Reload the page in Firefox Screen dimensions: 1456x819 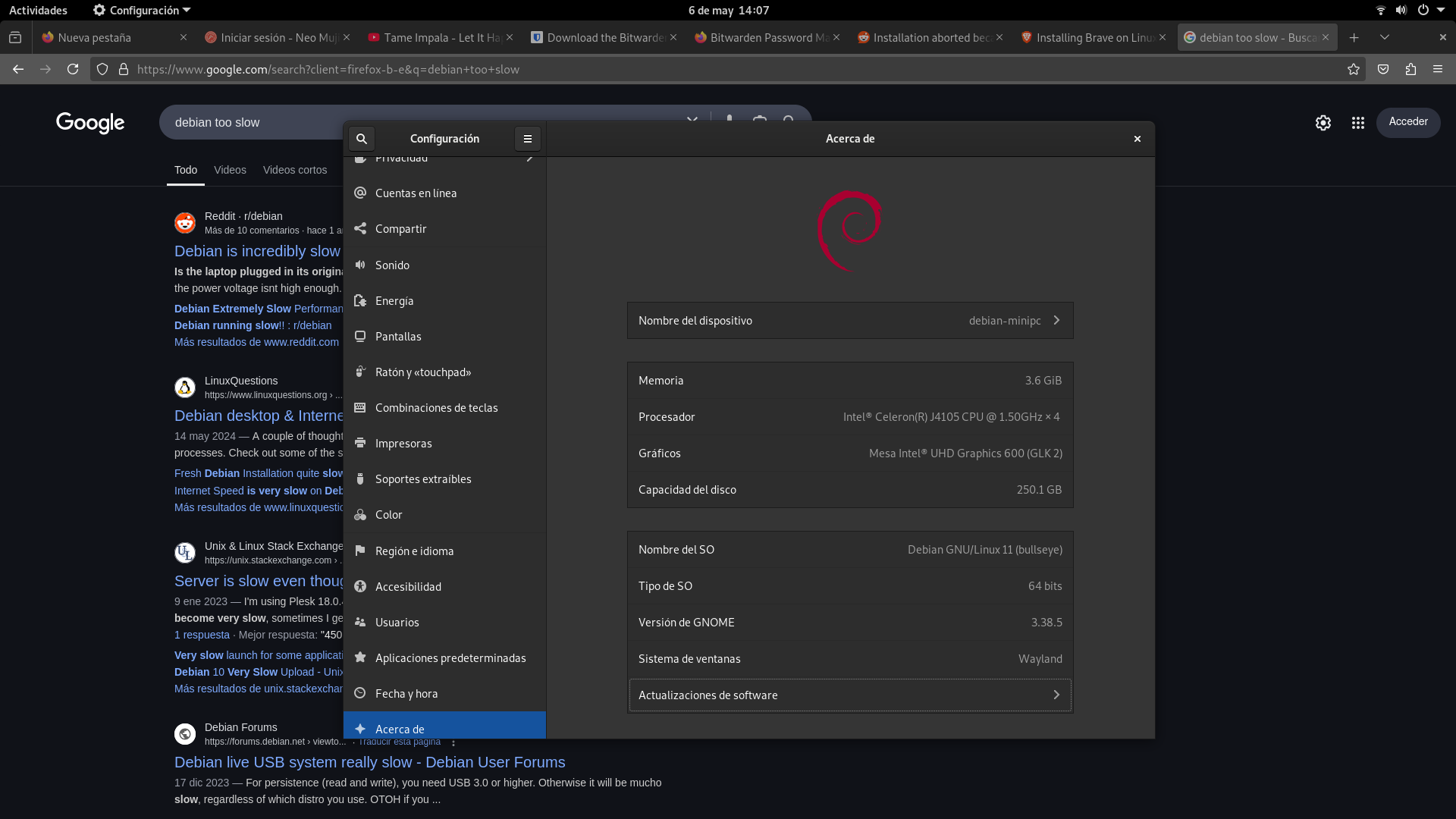(73, 69)
